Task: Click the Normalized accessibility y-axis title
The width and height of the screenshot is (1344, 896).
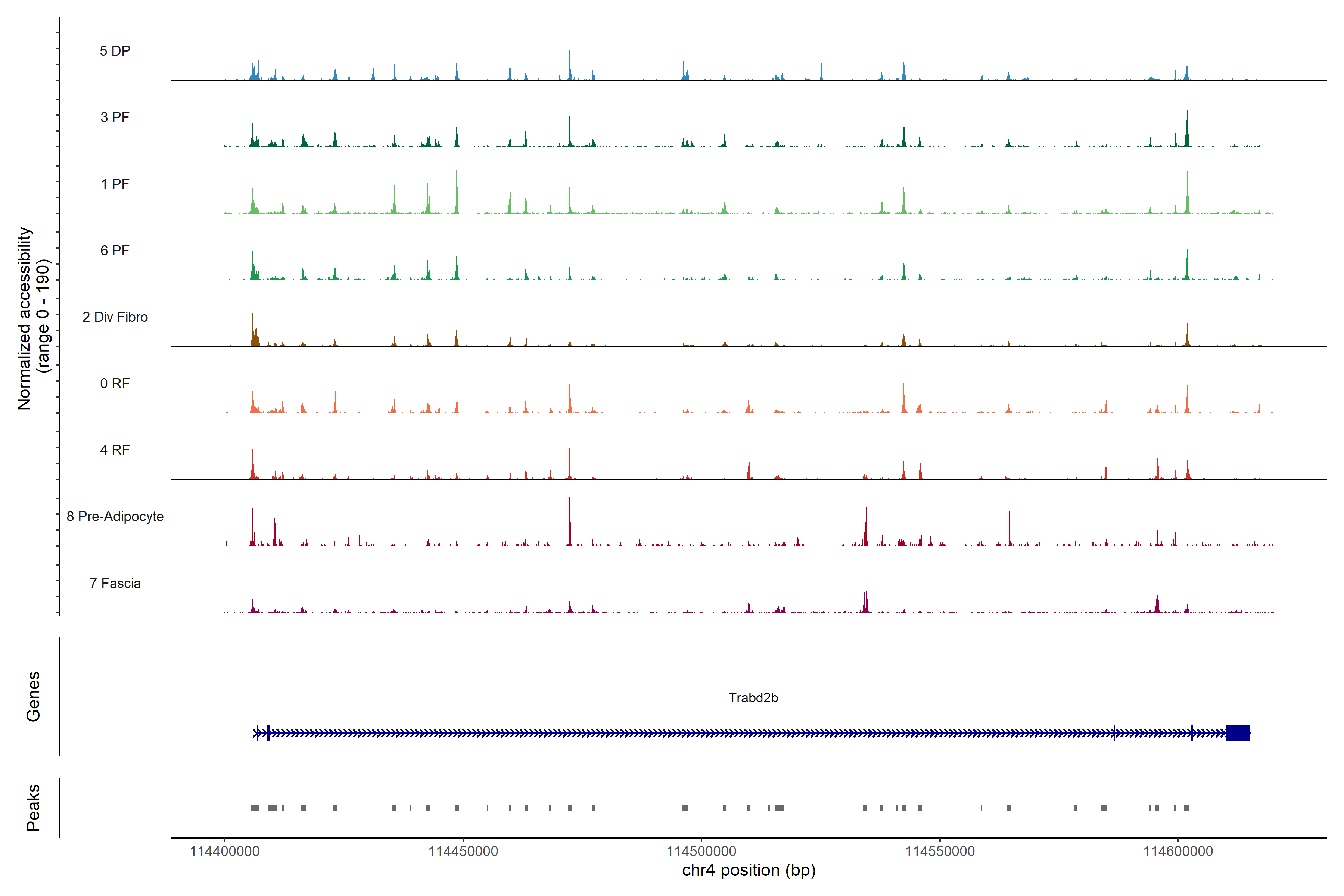Action: [33, 318]
